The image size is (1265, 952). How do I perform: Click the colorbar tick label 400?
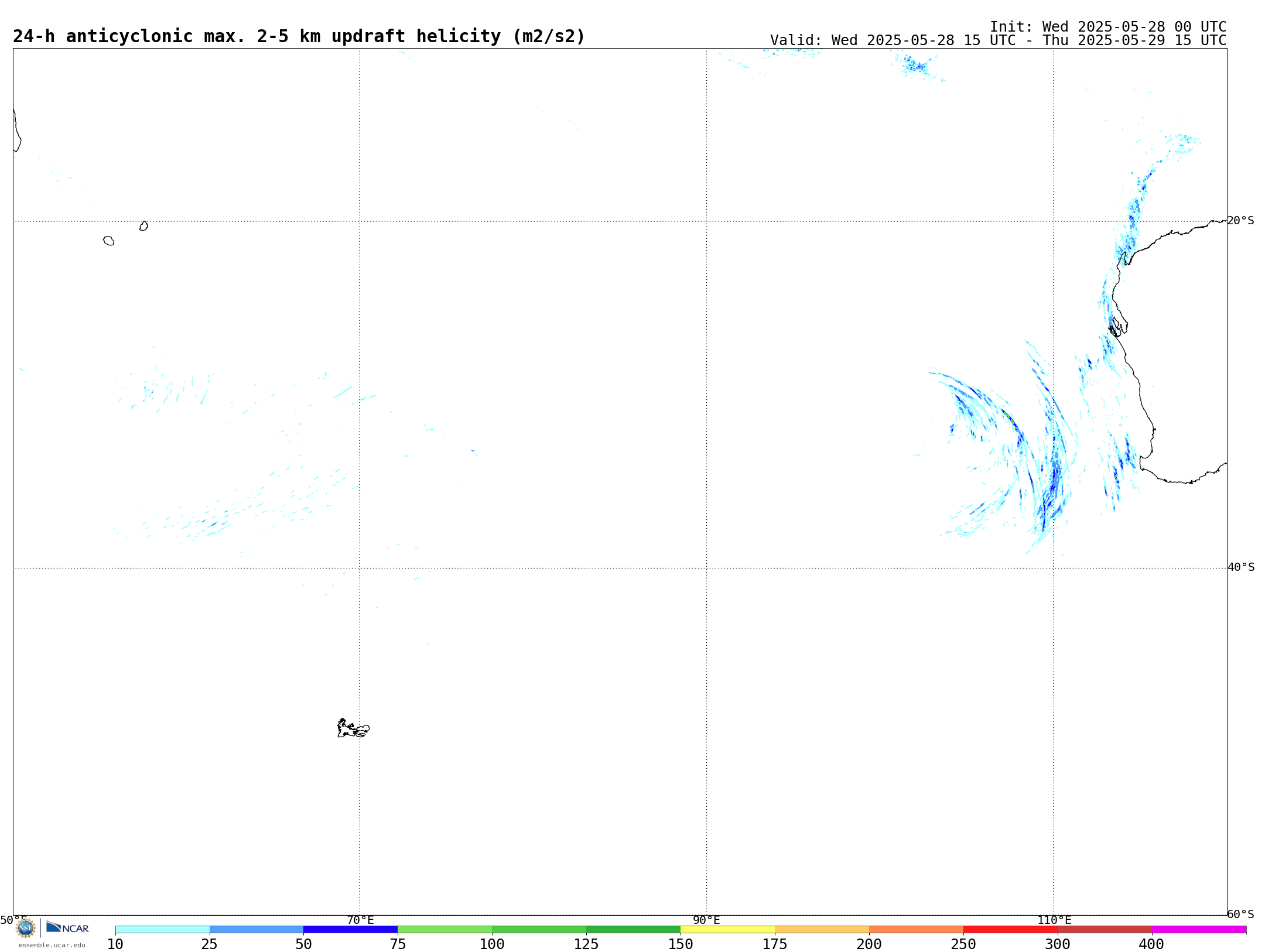coord(1151,944)
